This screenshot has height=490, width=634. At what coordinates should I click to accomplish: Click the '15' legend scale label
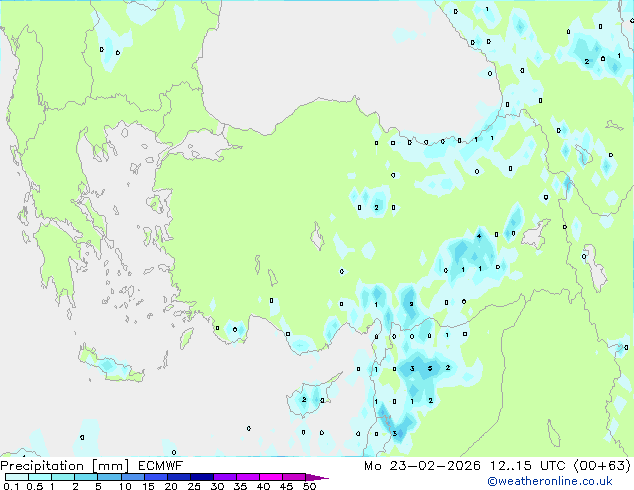tap(148, 486)
